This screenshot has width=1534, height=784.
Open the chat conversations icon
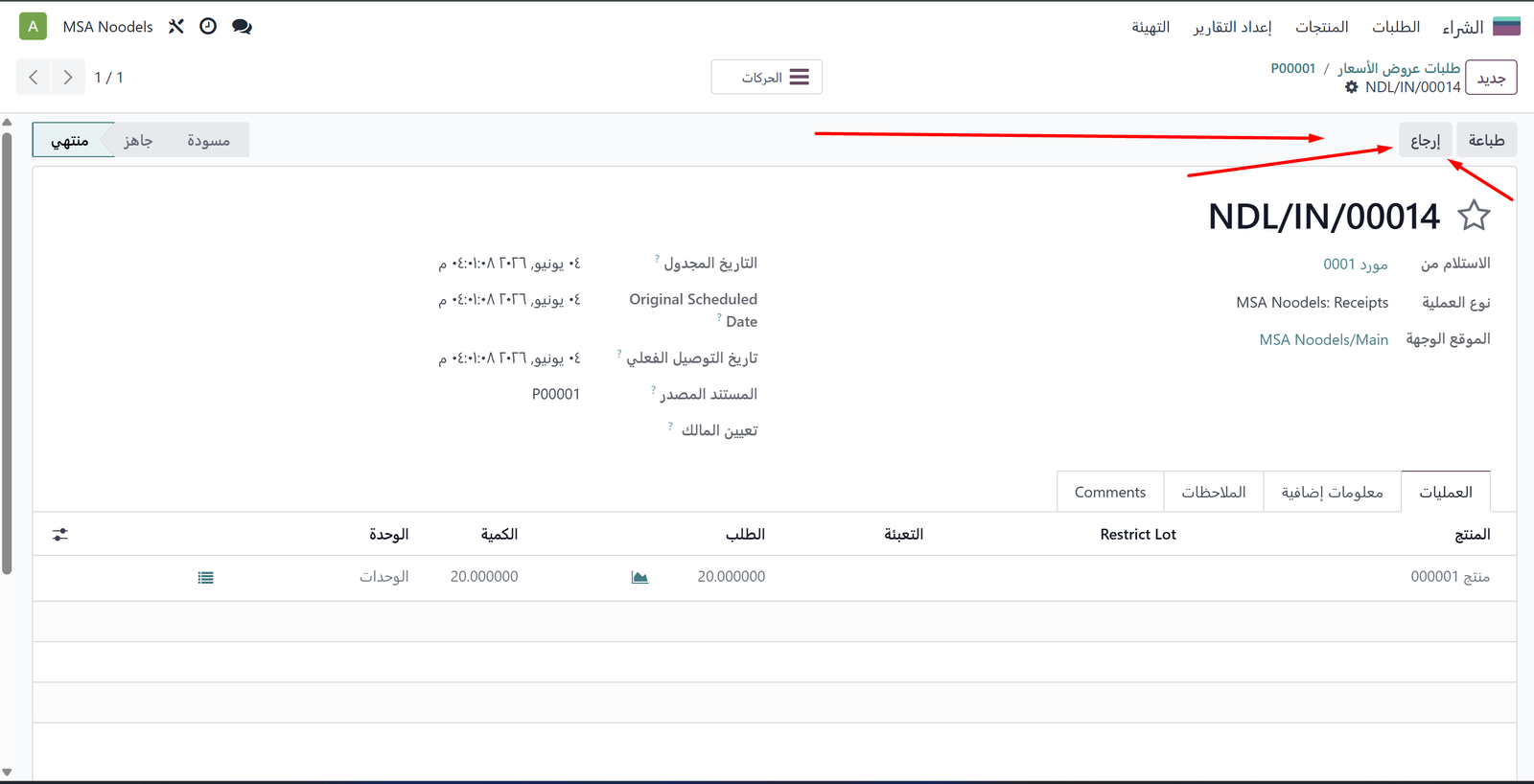click(x=242, y=27)
